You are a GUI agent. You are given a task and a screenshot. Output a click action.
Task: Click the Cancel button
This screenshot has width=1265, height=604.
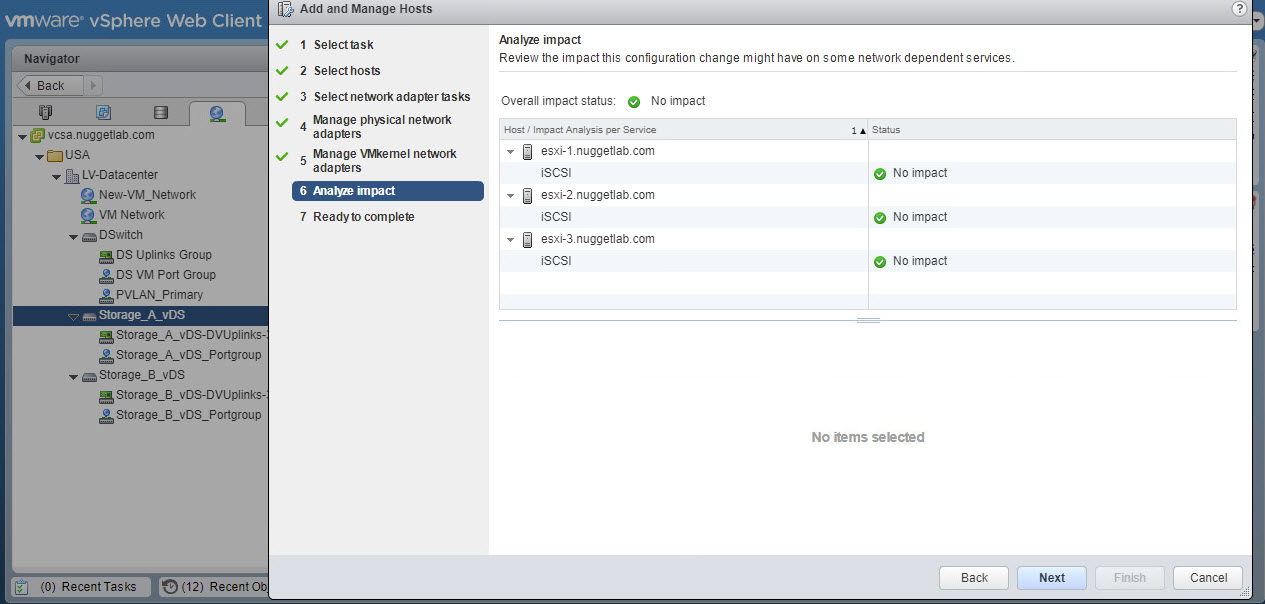coord(1208,578)
